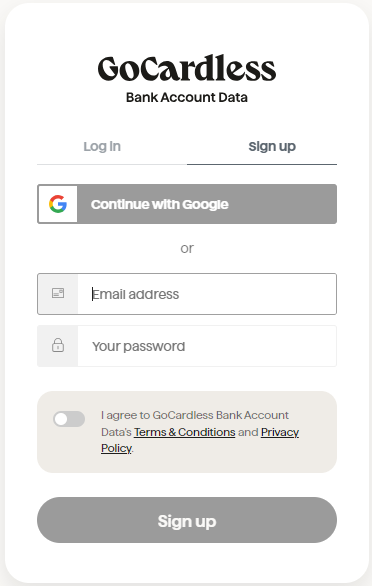The image size is (372, 586).
Task: Toggle the Terms & Conditions agreement switch
Action: (69, 419)
